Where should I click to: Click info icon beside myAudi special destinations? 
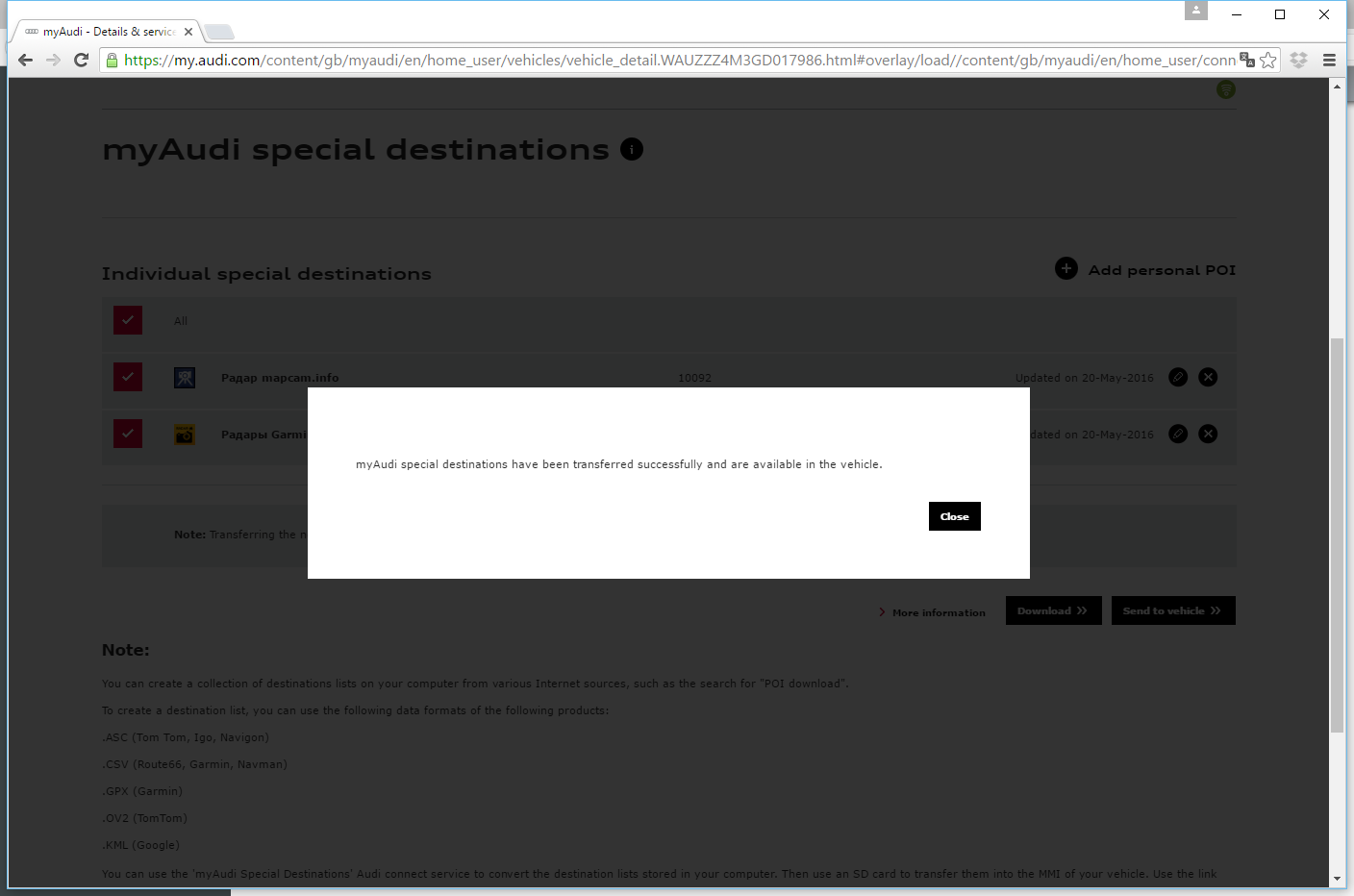pos(632,149)
